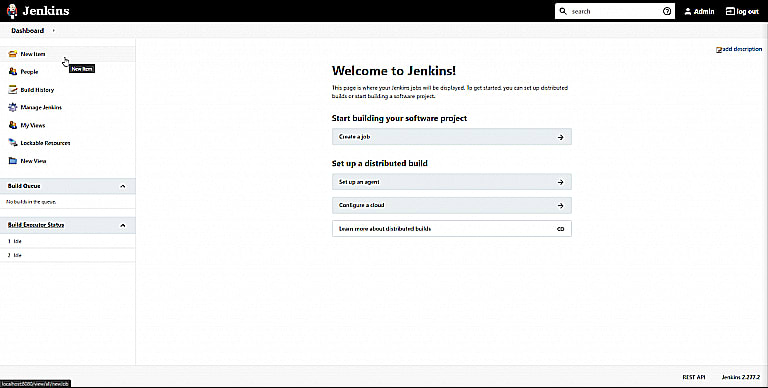Click the People icon
768x388 pixels.
(13, 72)
